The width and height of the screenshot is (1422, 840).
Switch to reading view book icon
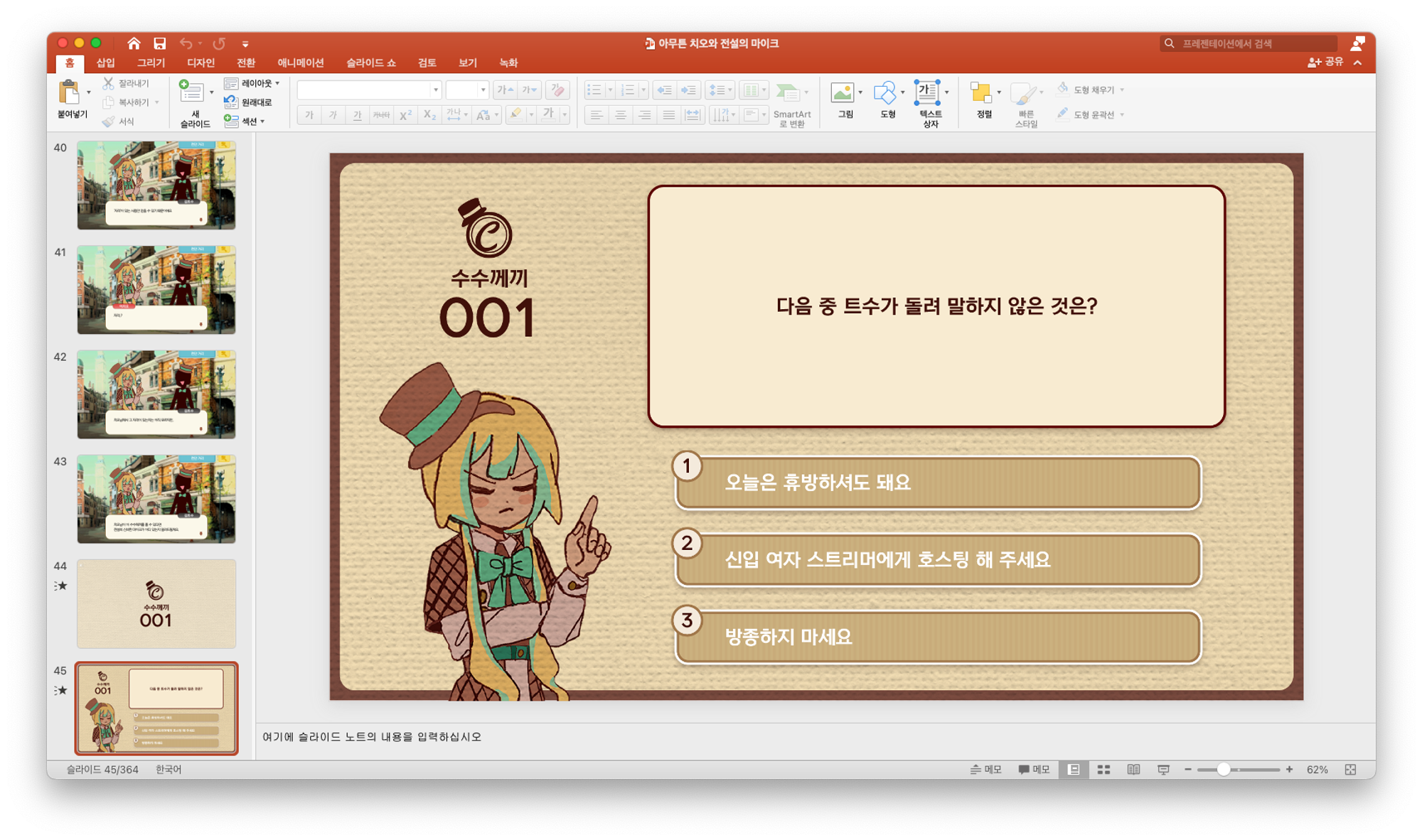point(1133,770)
